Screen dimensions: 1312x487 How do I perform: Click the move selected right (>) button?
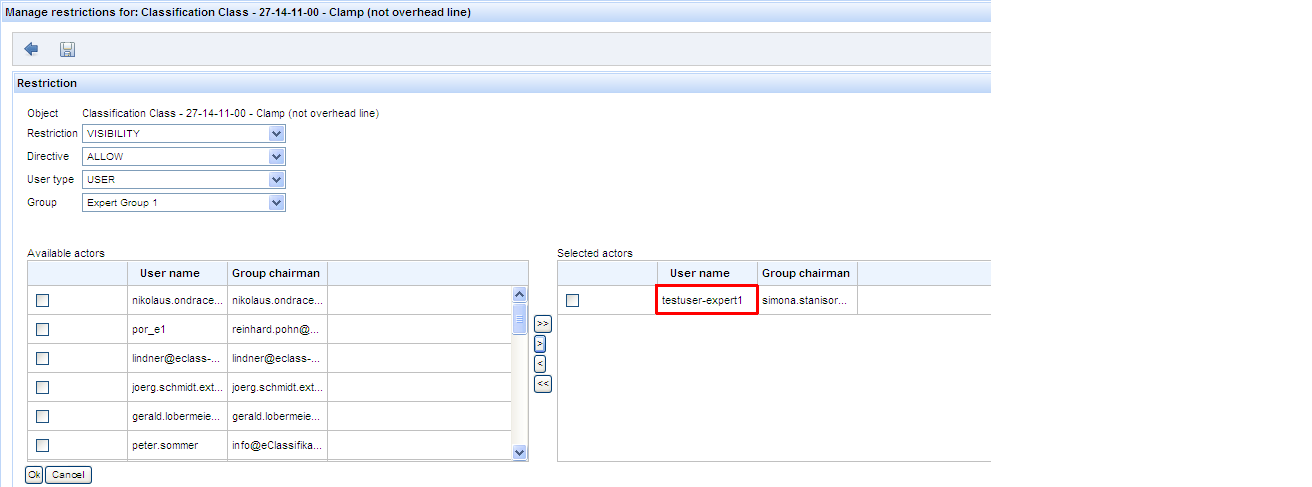click(541, 344)
